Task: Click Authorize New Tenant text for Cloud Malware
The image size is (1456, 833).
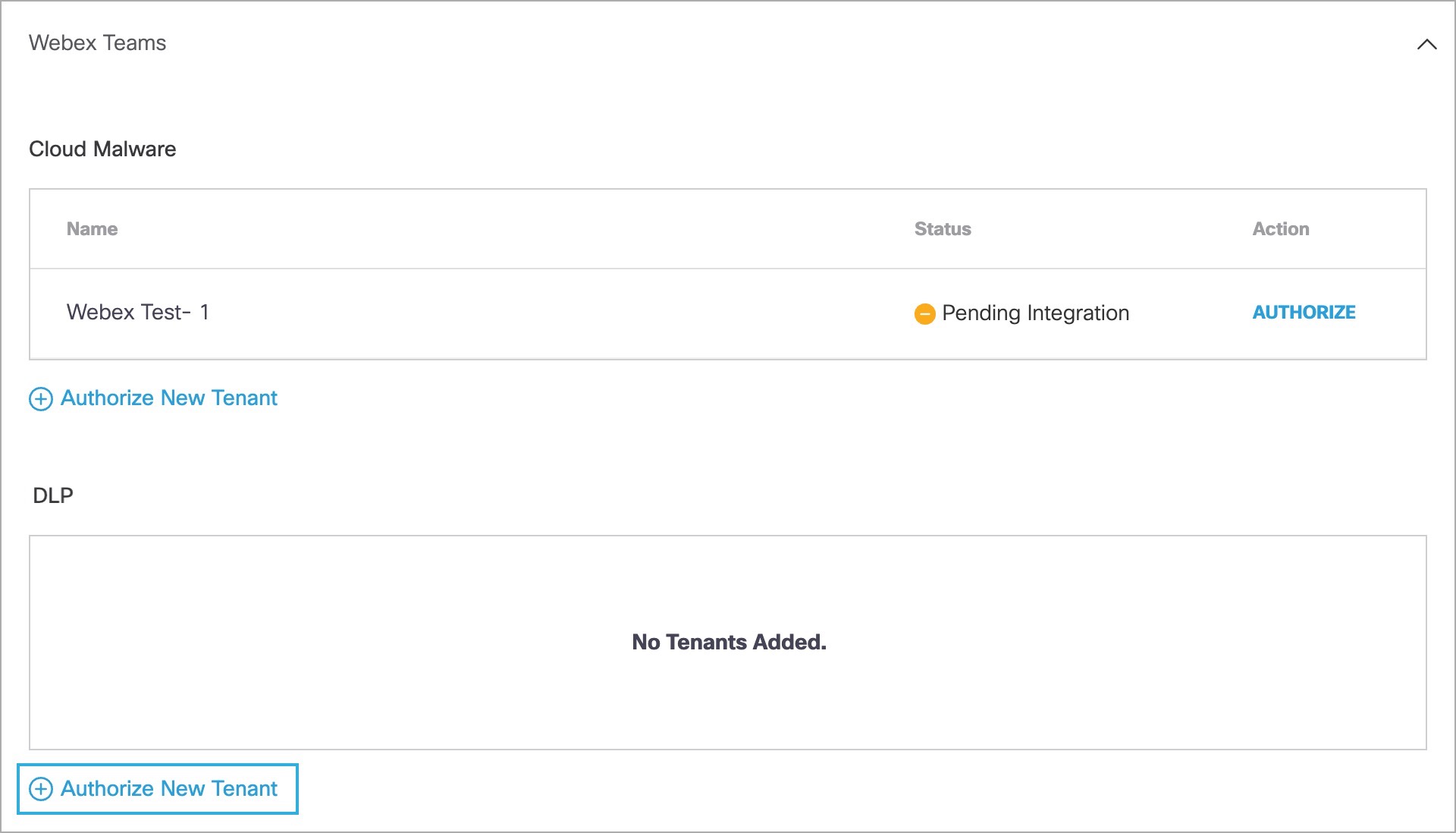Action: point(169,398)
